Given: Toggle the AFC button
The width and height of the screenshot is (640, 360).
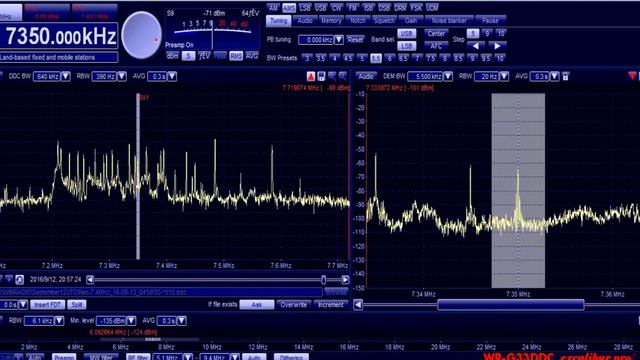Looking at the screenshot, I should click(436, 46).
